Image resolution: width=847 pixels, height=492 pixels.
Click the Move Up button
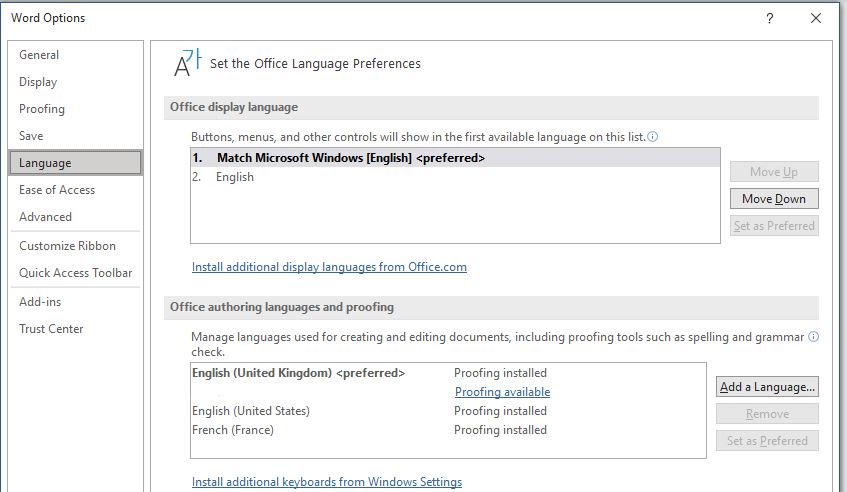point(774,172)
